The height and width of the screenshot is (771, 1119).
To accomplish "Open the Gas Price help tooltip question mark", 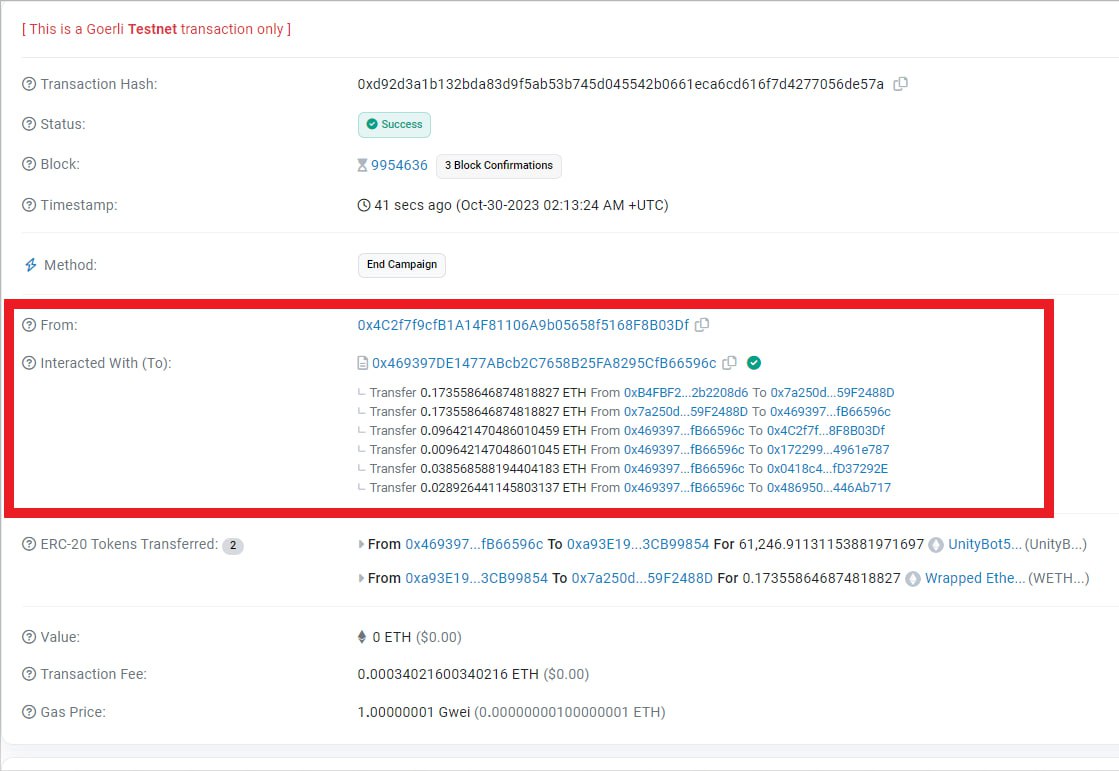I will point(28,712).
